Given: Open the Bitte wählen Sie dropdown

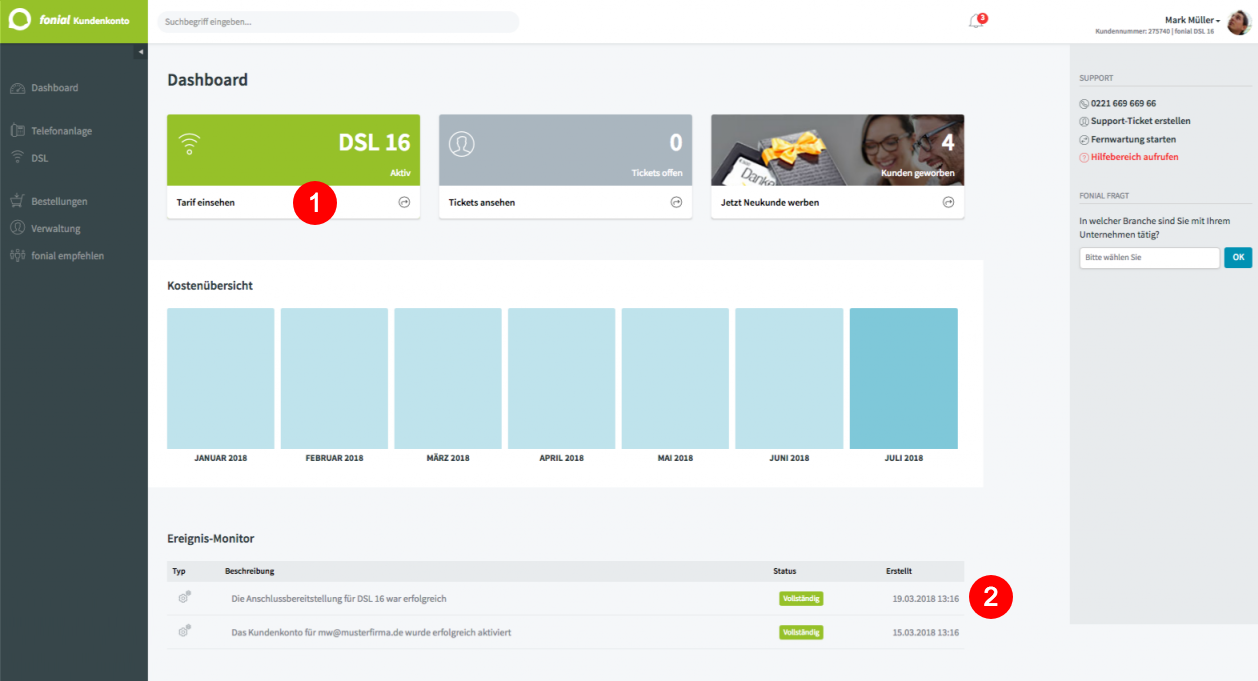Looking at the screenshot, I should 1149,258.
